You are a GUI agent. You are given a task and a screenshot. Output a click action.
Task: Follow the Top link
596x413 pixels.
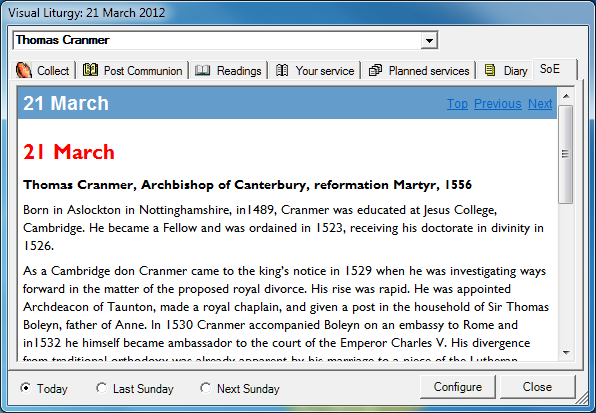pyautogui.click(x=457, y=103)
